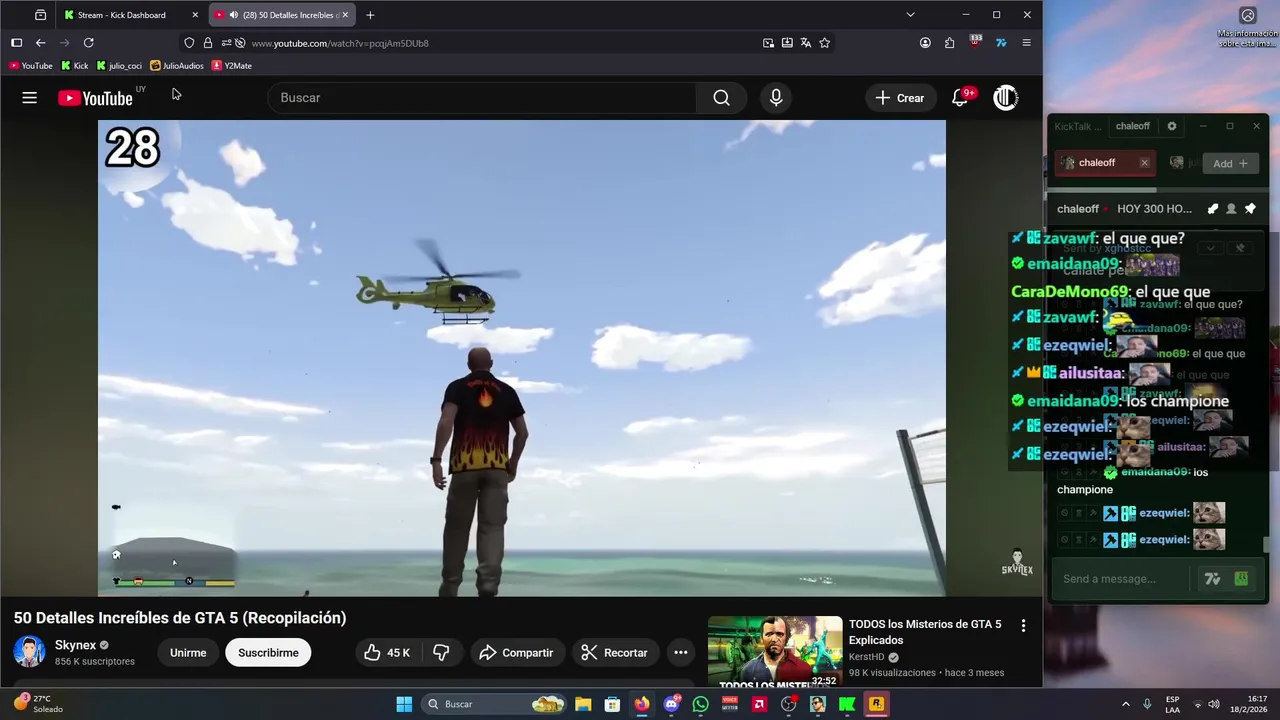Open the YouTube notifications bell
1280x720 pixels.
[961, 97]
